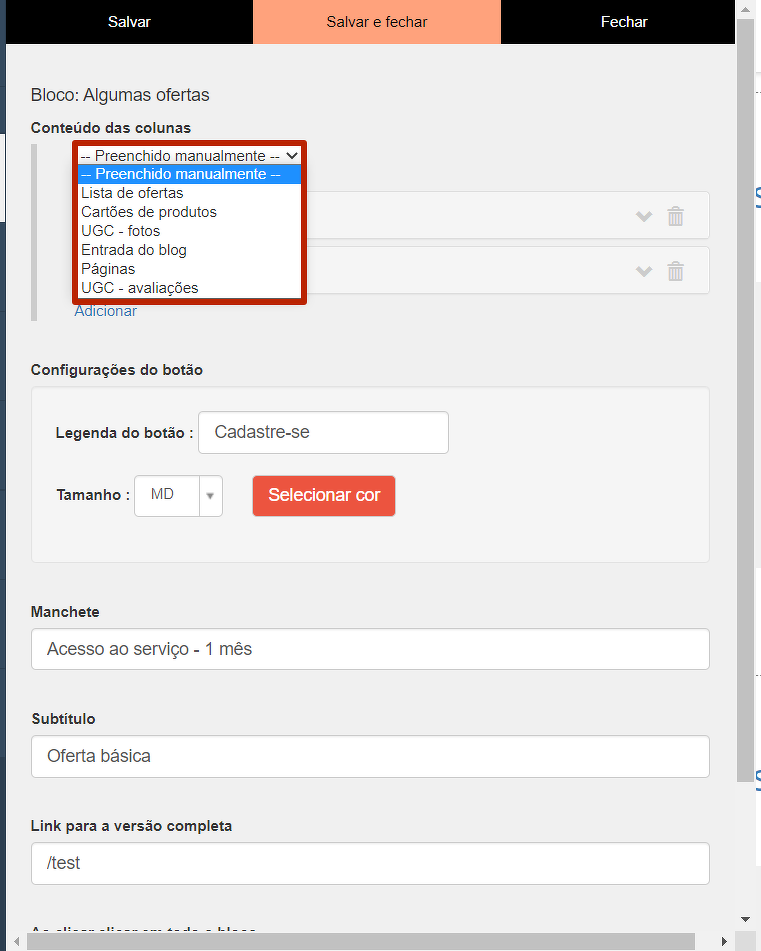Click into the Manchete input field
This screenshot has height=951, width=761.
[x=370, y=649]
